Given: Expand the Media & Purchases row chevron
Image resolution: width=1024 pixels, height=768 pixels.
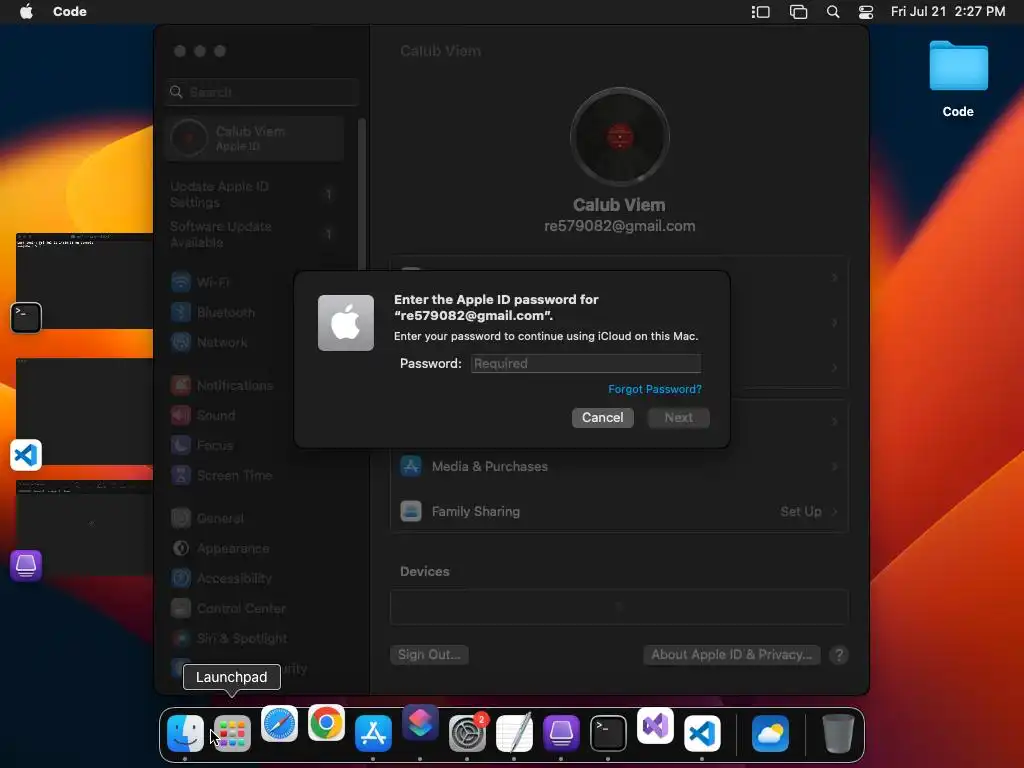Looking at the screenshot, I should tap(835, 466).
